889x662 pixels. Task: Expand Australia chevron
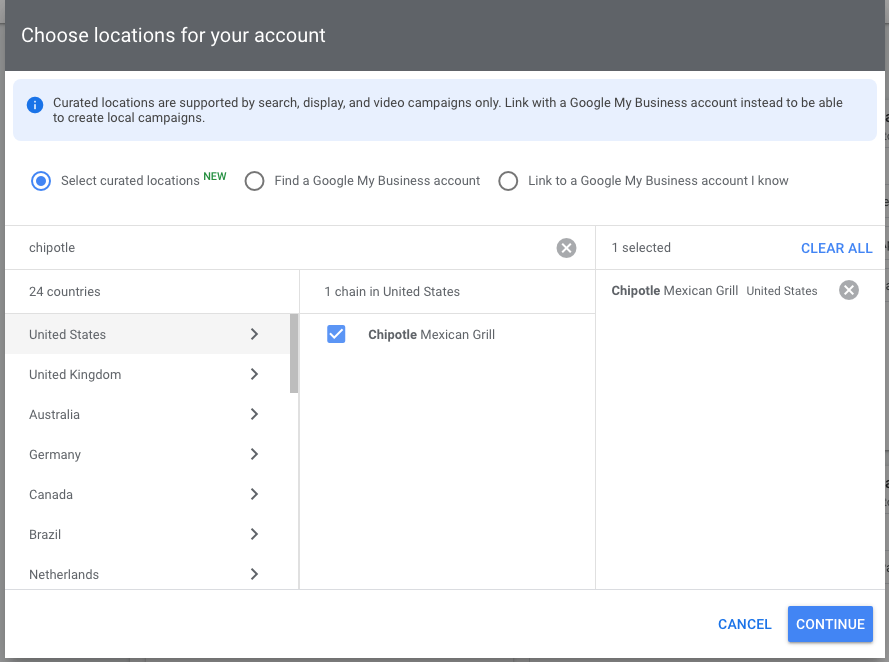coord(254,414)
